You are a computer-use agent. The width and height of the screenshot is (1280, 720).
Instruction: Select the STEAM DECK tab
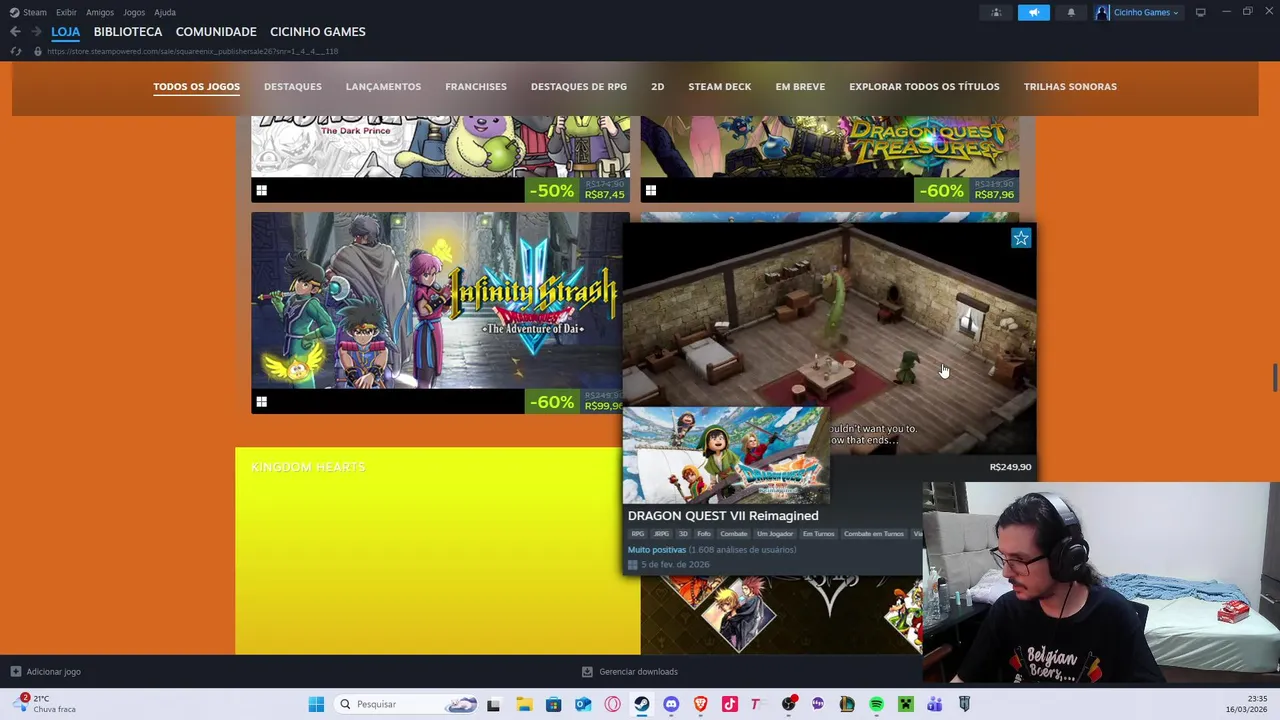720,87
